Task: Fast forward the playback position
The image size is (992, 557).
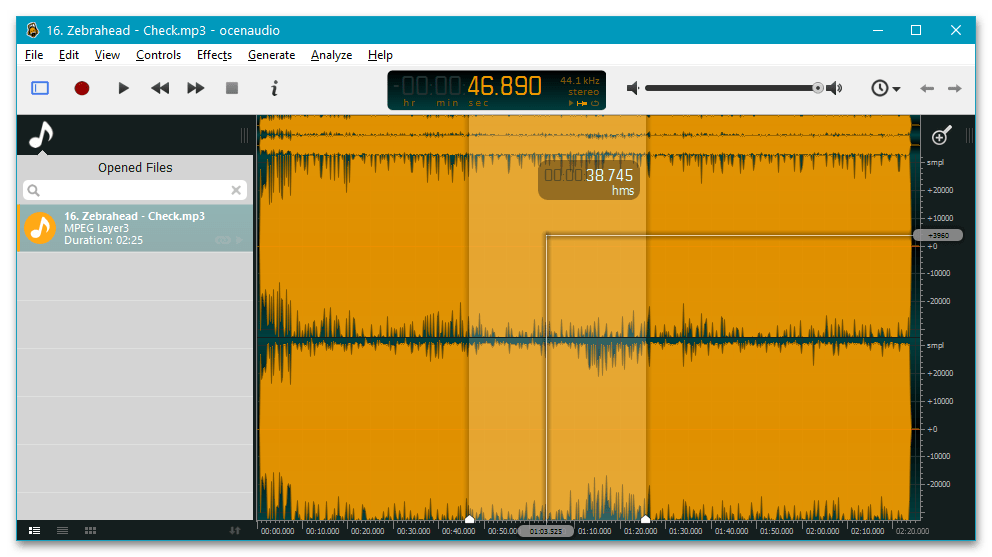Action: tap(195, 88)
